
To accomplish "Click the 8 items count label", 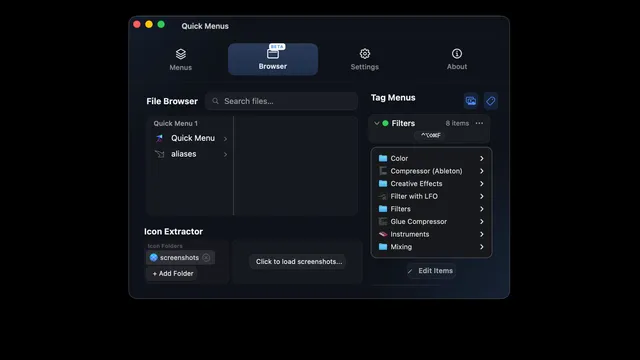I will click(x=457, y=123).
